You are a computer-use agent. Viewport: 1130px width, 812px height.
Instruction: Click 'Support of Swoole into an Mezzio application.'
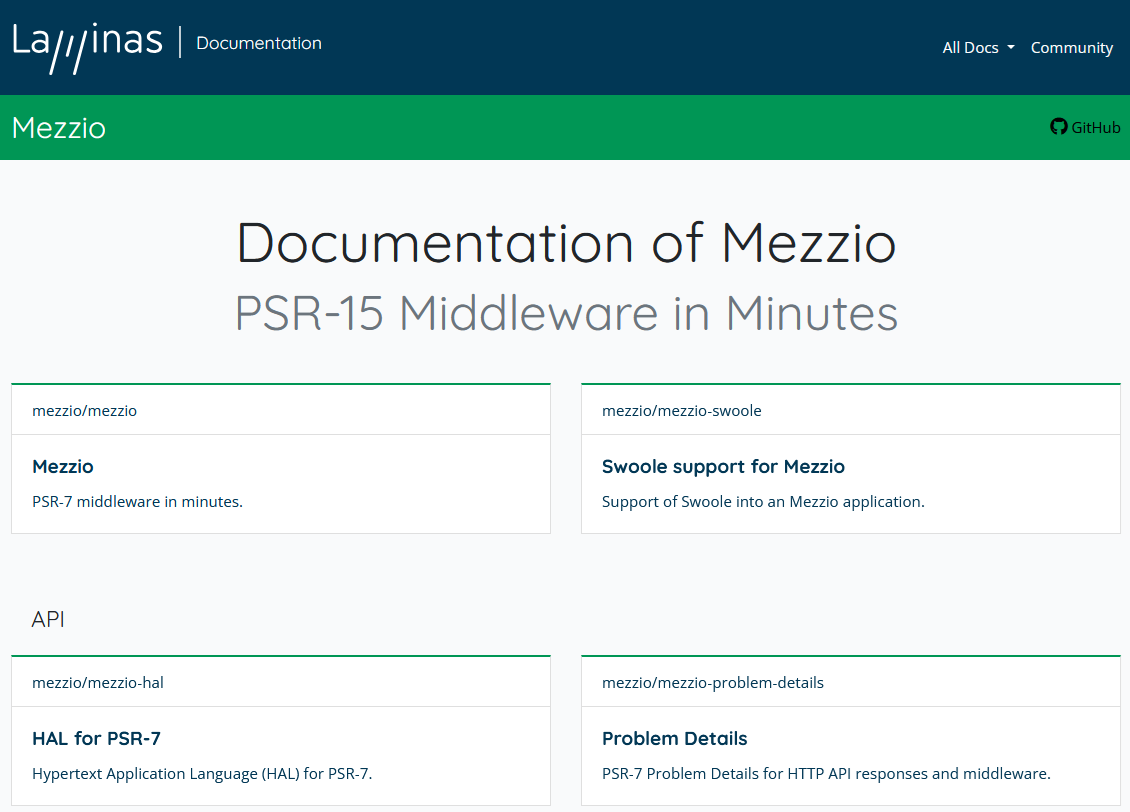pyautogui.click(x=763, y=501)
